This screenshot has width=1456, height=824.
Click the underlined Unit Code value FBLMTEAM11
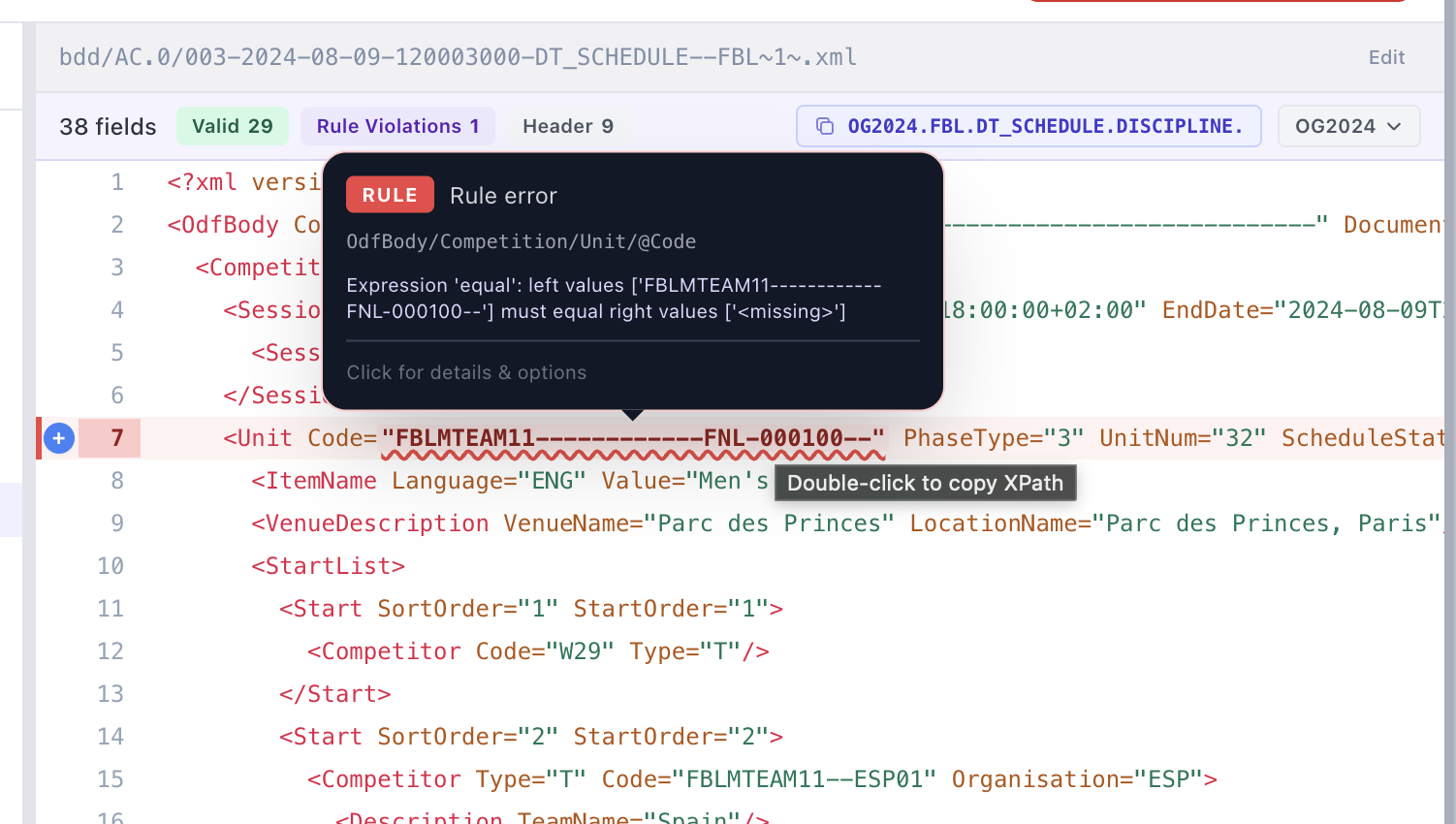[633, 438]
